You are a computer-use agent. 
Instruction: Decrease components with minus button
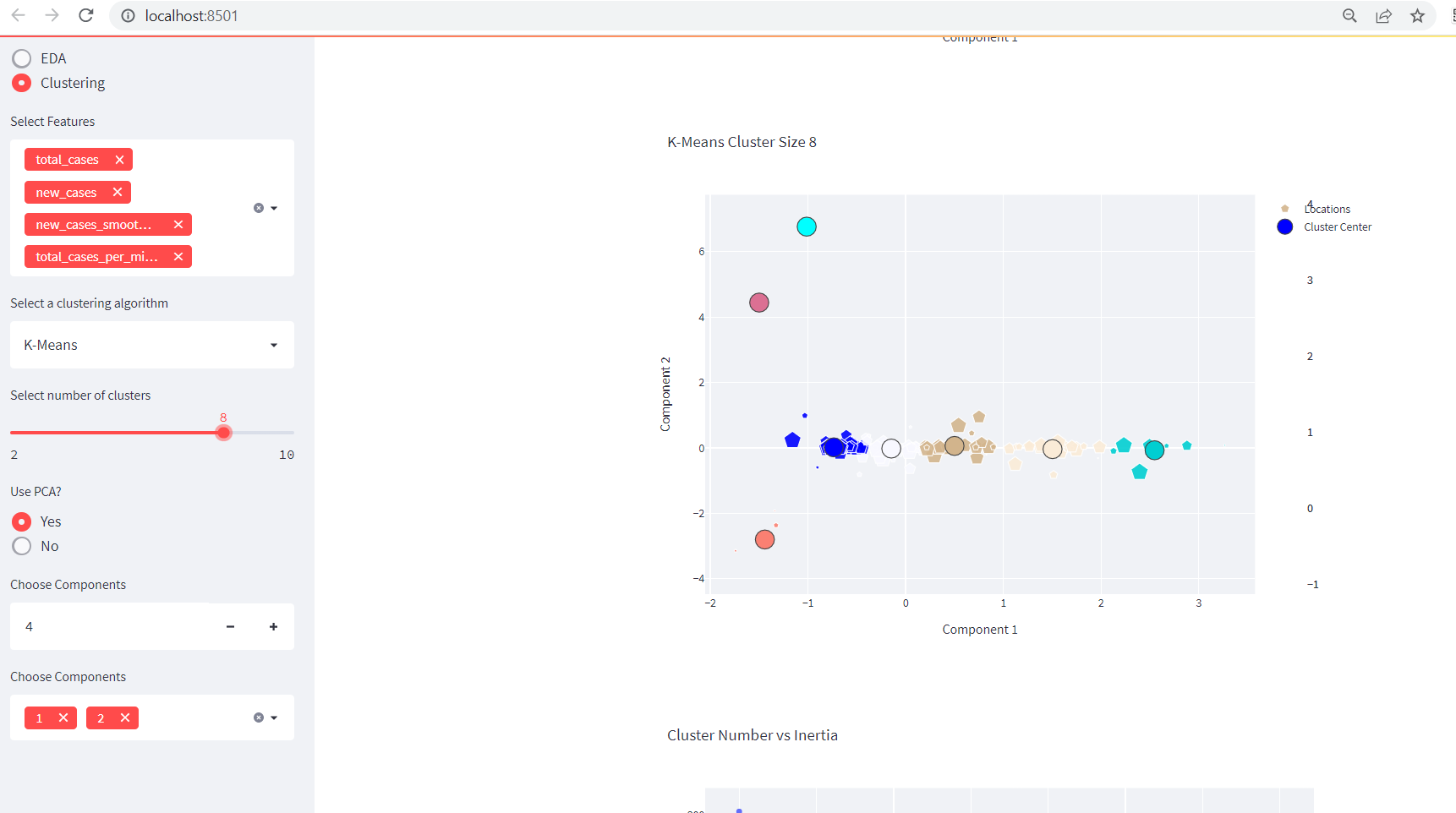click(x=230, y=626)
